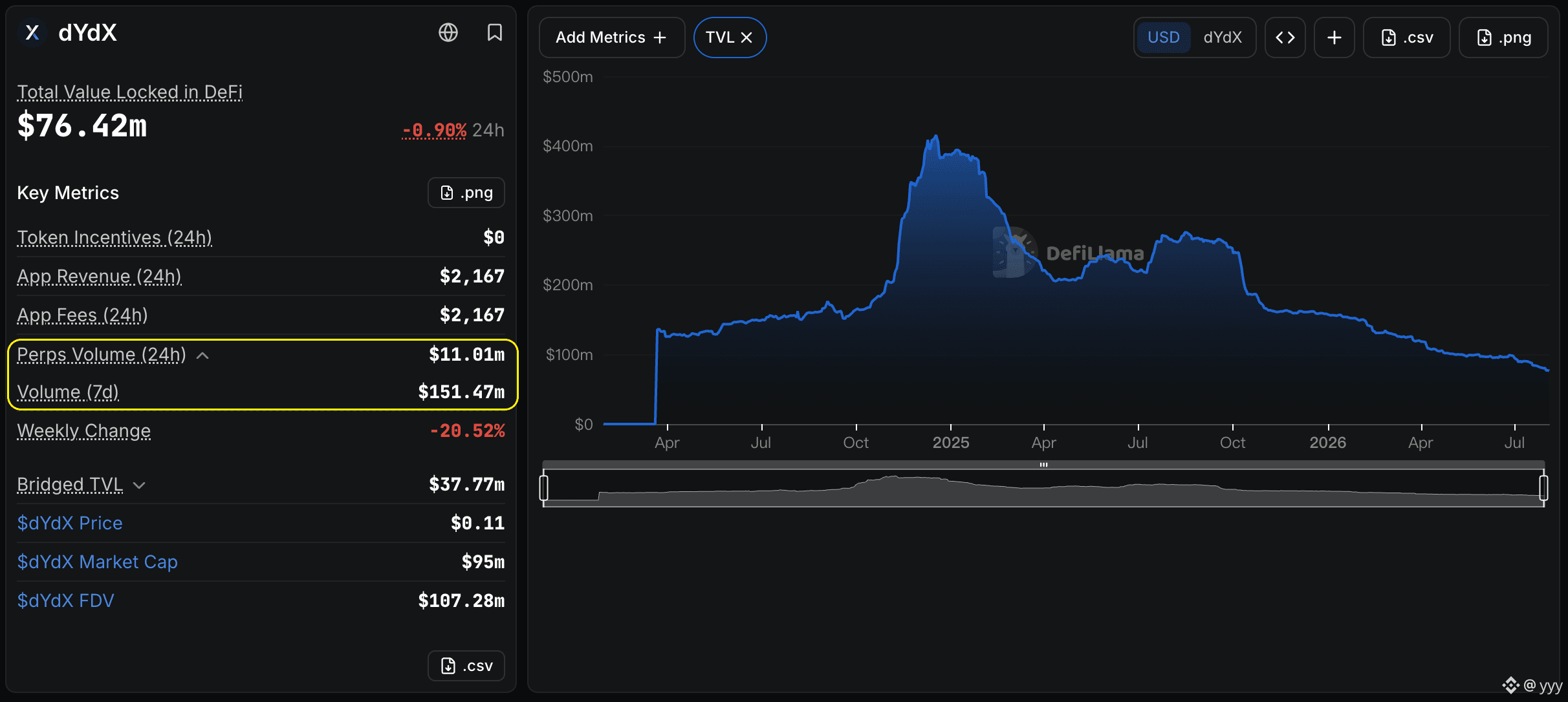
Task: Click the $2,167 App Revenue value
Action: click(x=472, y=276)
